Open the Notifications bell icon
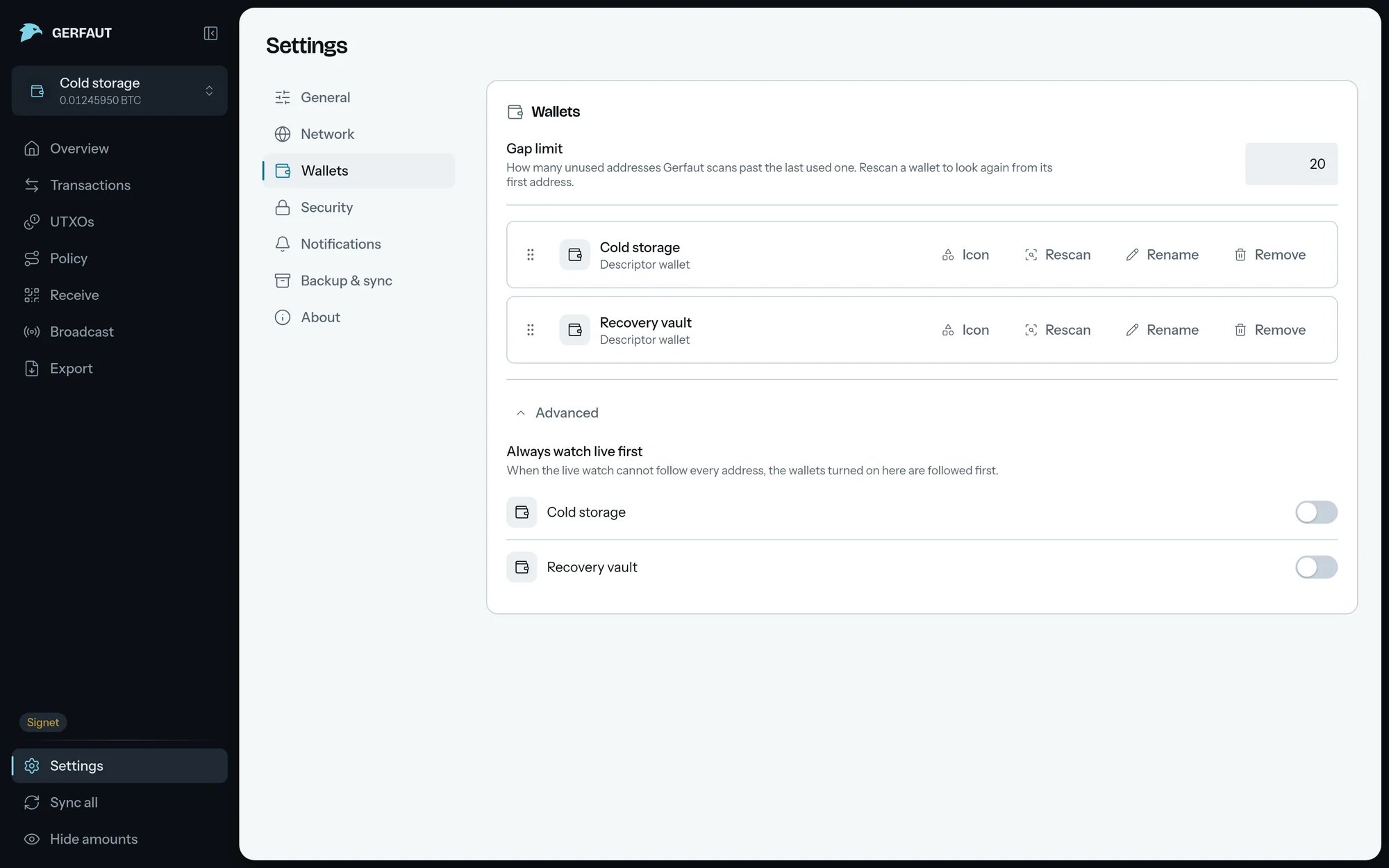This screenshot has width=1389, height=868. [283, 244]
